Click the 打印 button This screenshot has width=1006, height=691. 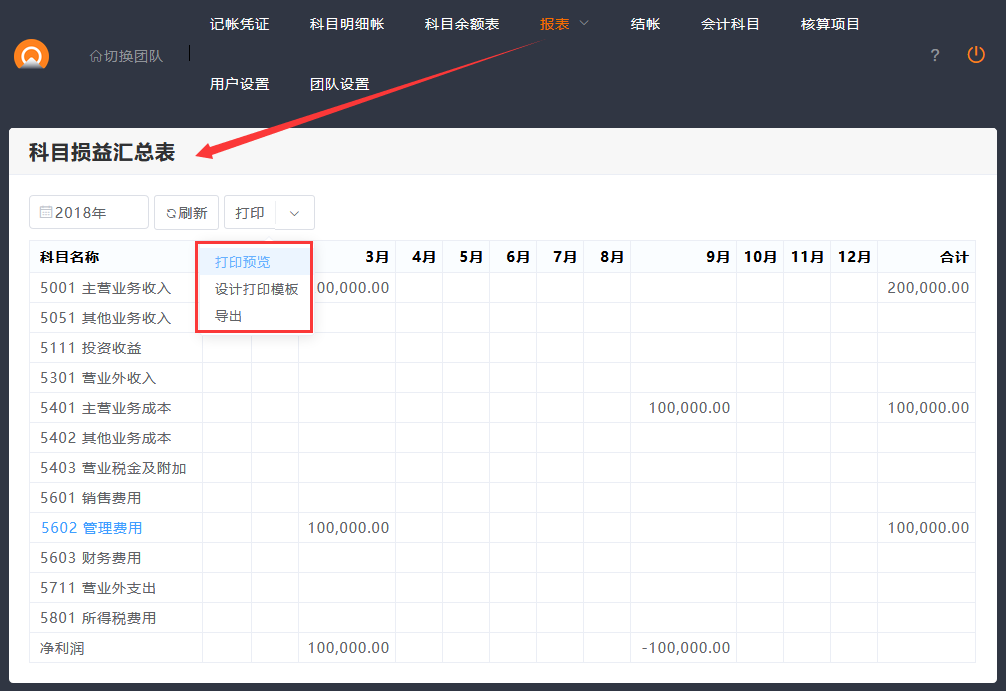coord(250,212)
